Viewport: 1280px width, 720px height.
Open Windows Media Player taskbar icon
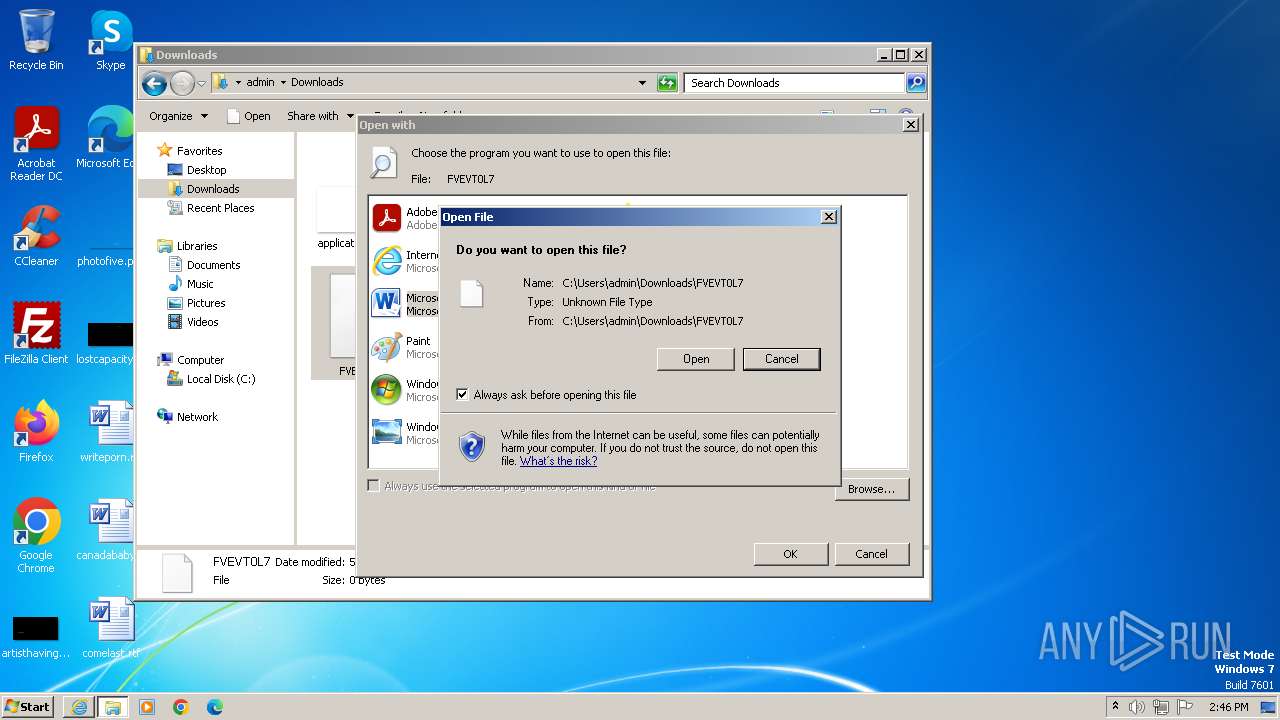(147, 707)
